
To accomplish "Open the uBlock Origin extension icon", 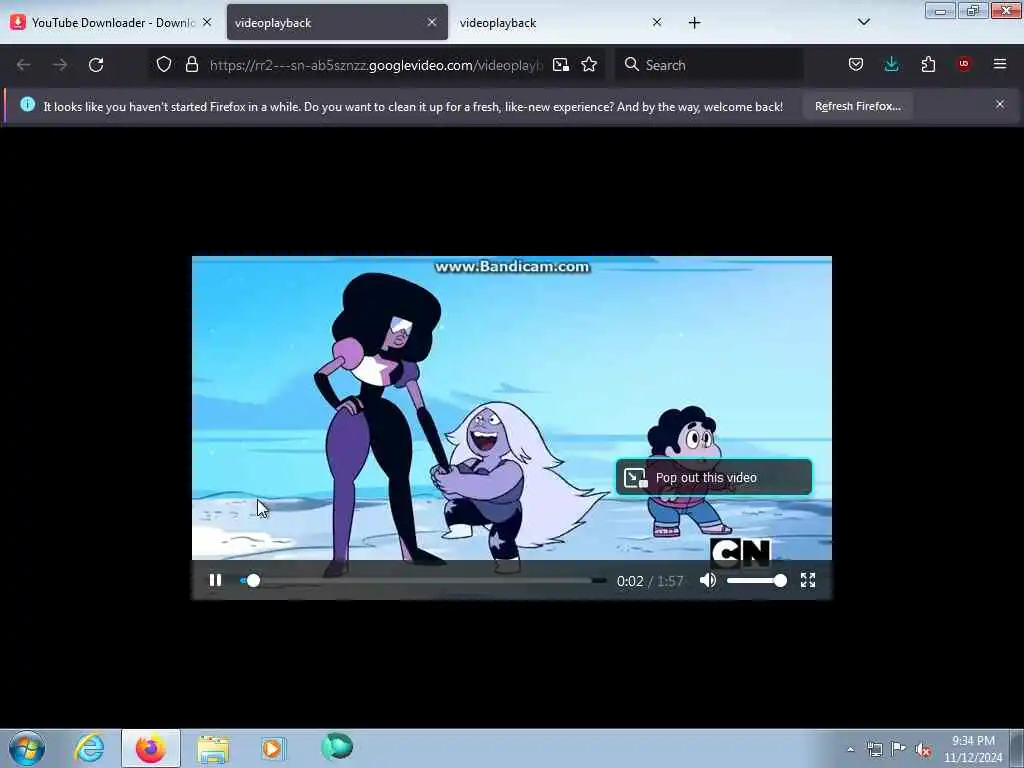I will tap(964, 64).
